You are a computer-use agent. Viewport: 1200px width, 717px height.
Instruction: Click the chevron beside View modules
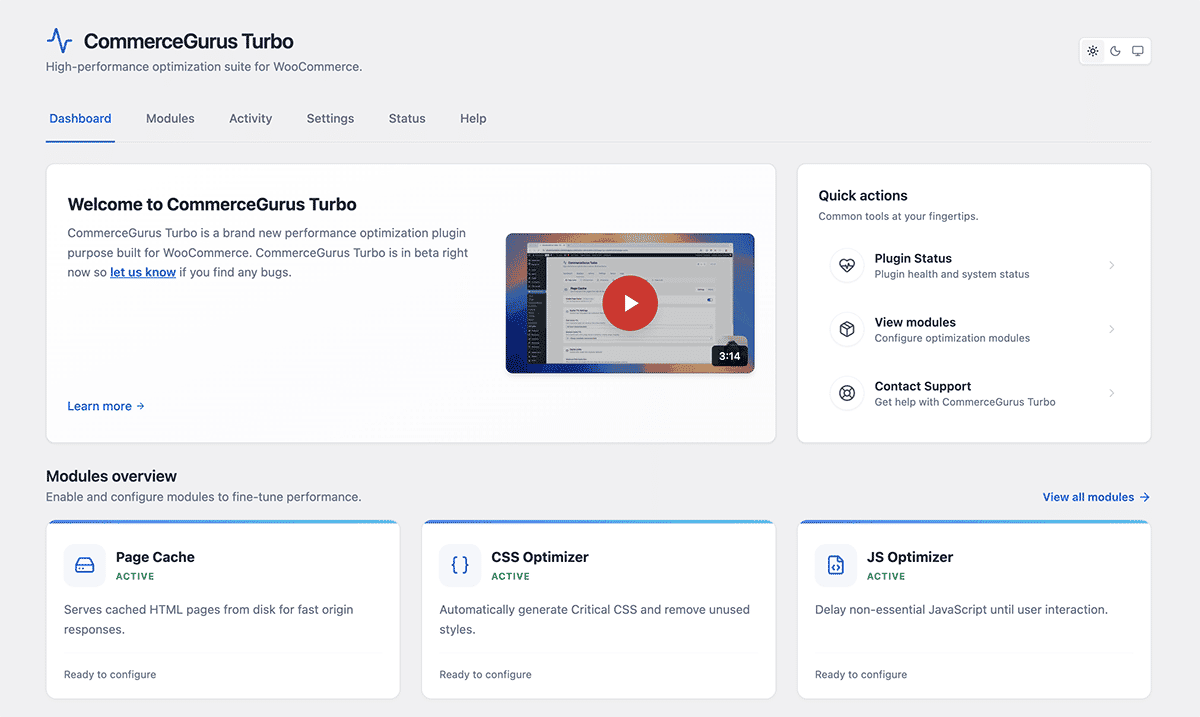pos(1112,329)
